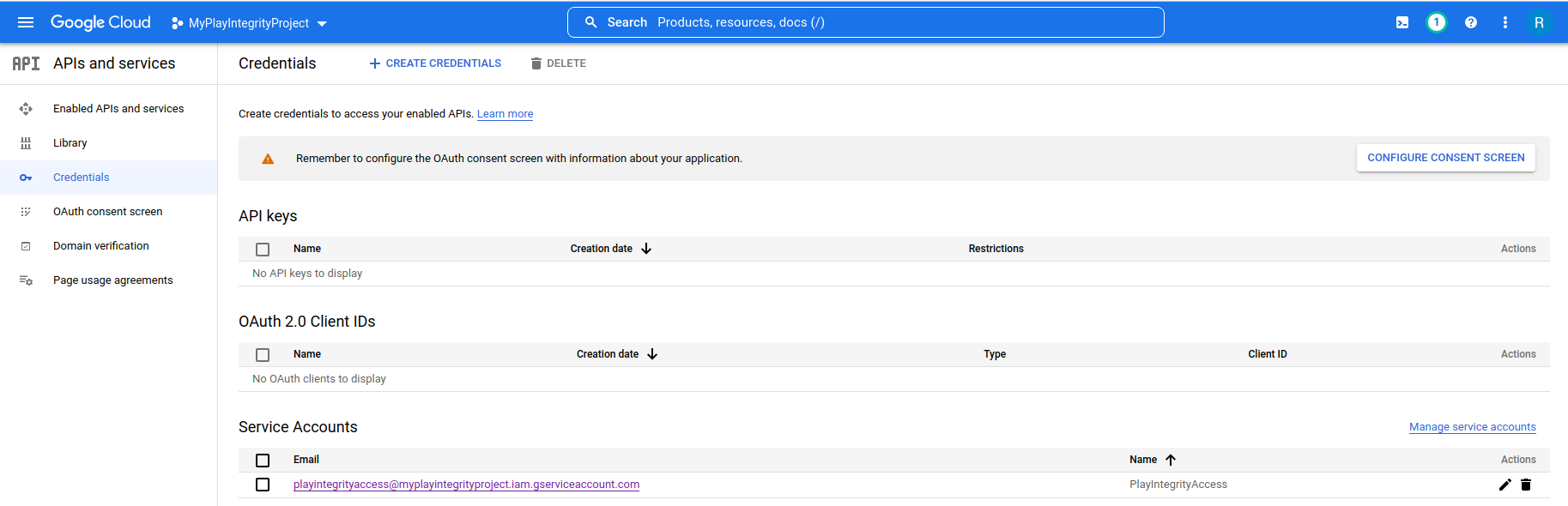The height and width of the screenshot is (506, 1568).
Task: Click the search products and resources field
Action: [865, 22]
